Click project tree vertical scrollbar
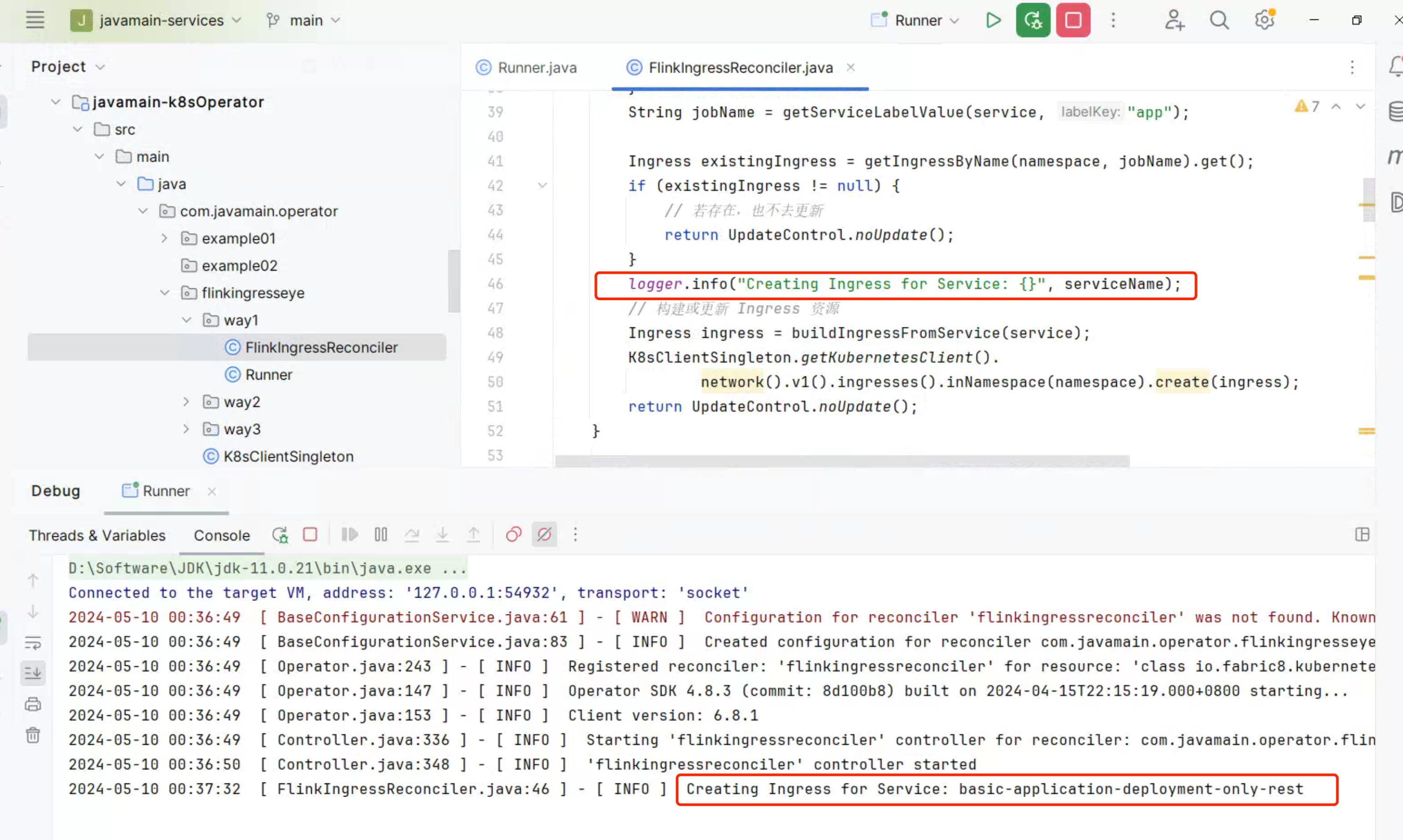This screenshot has height=840, width=1403. [x=453, y=281]
